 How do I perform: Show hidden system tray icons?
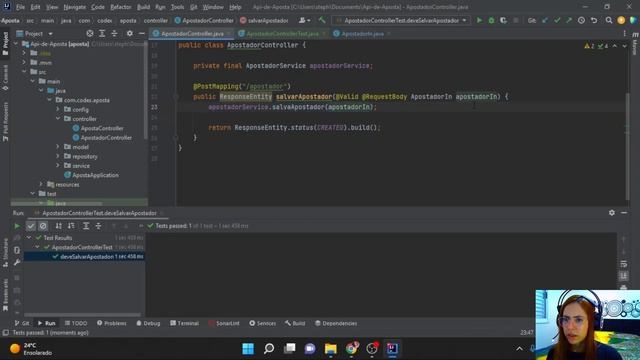point(519,349)
